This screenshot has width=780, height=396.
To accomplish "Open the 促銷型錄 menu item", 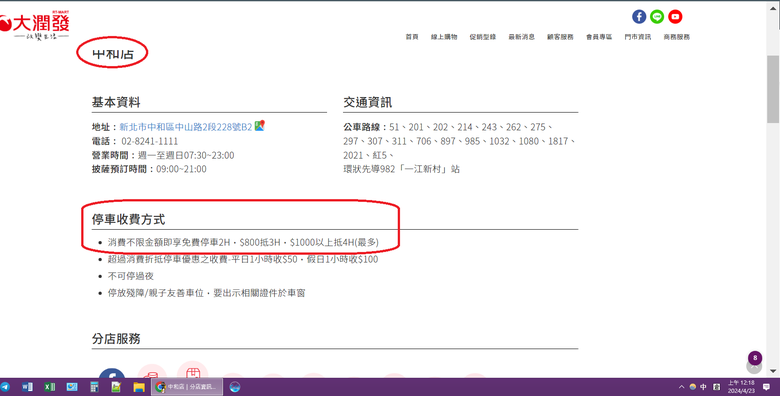I will 483,37.
